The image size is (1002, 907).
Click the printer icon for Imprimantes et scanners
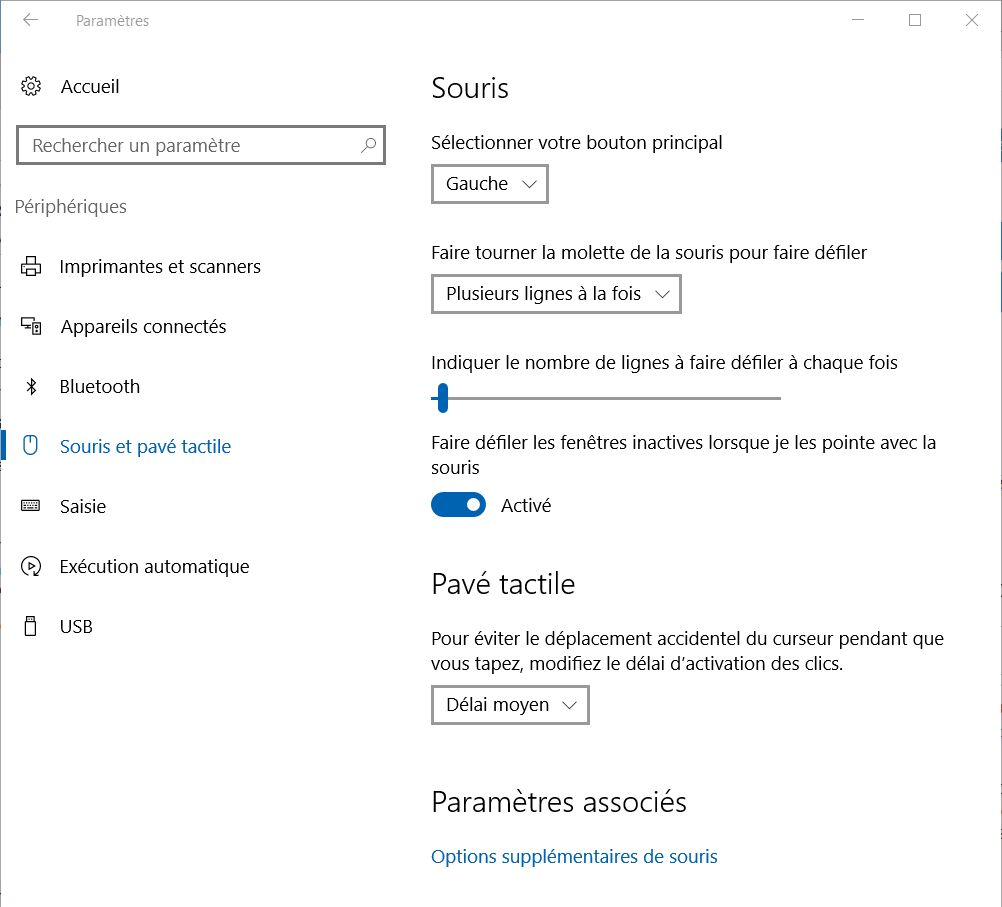[x=31, y=267]
